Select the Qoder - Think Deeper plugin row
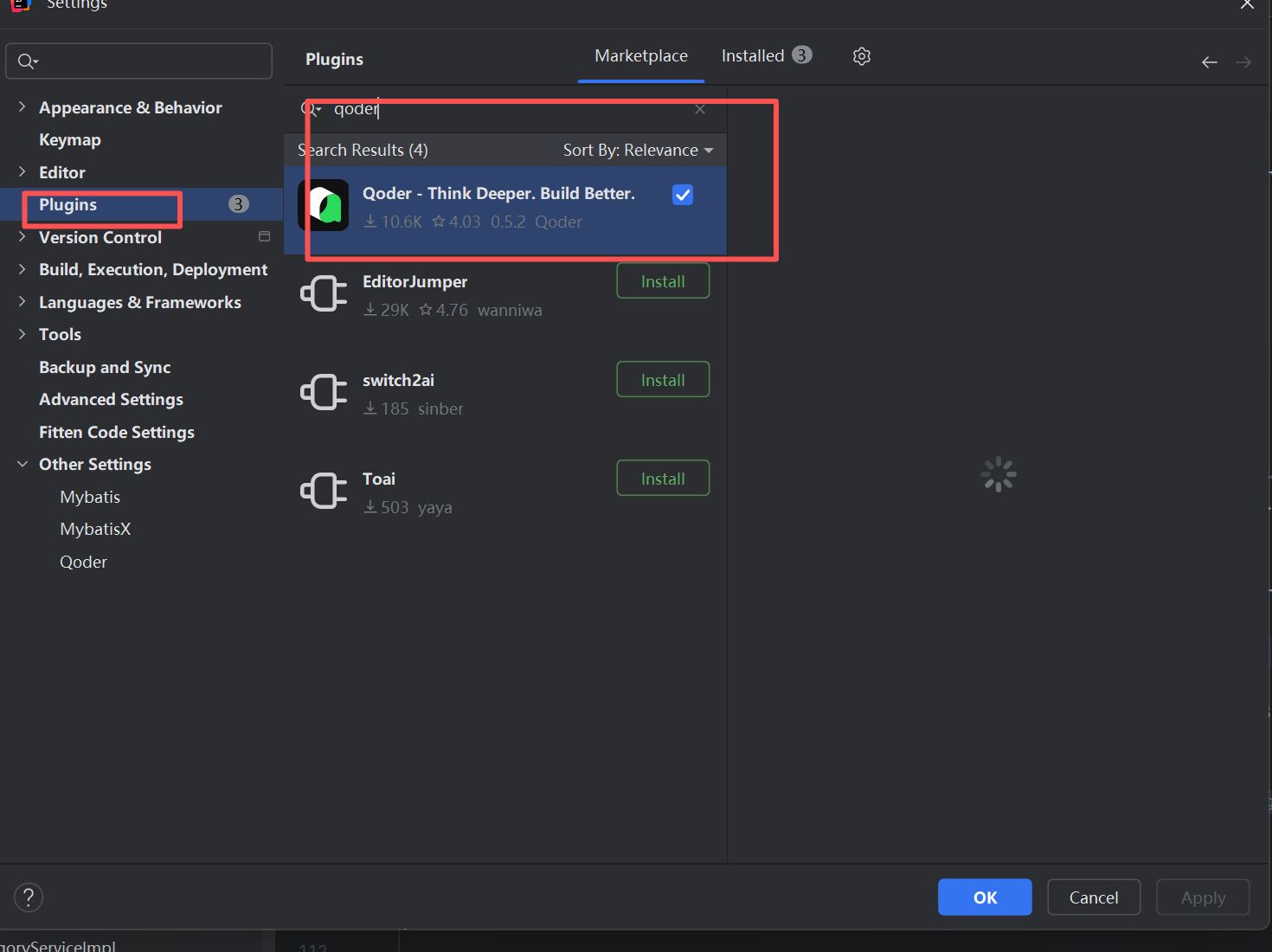The width and height of the screenshot is (1272, 952). [505, 209]
